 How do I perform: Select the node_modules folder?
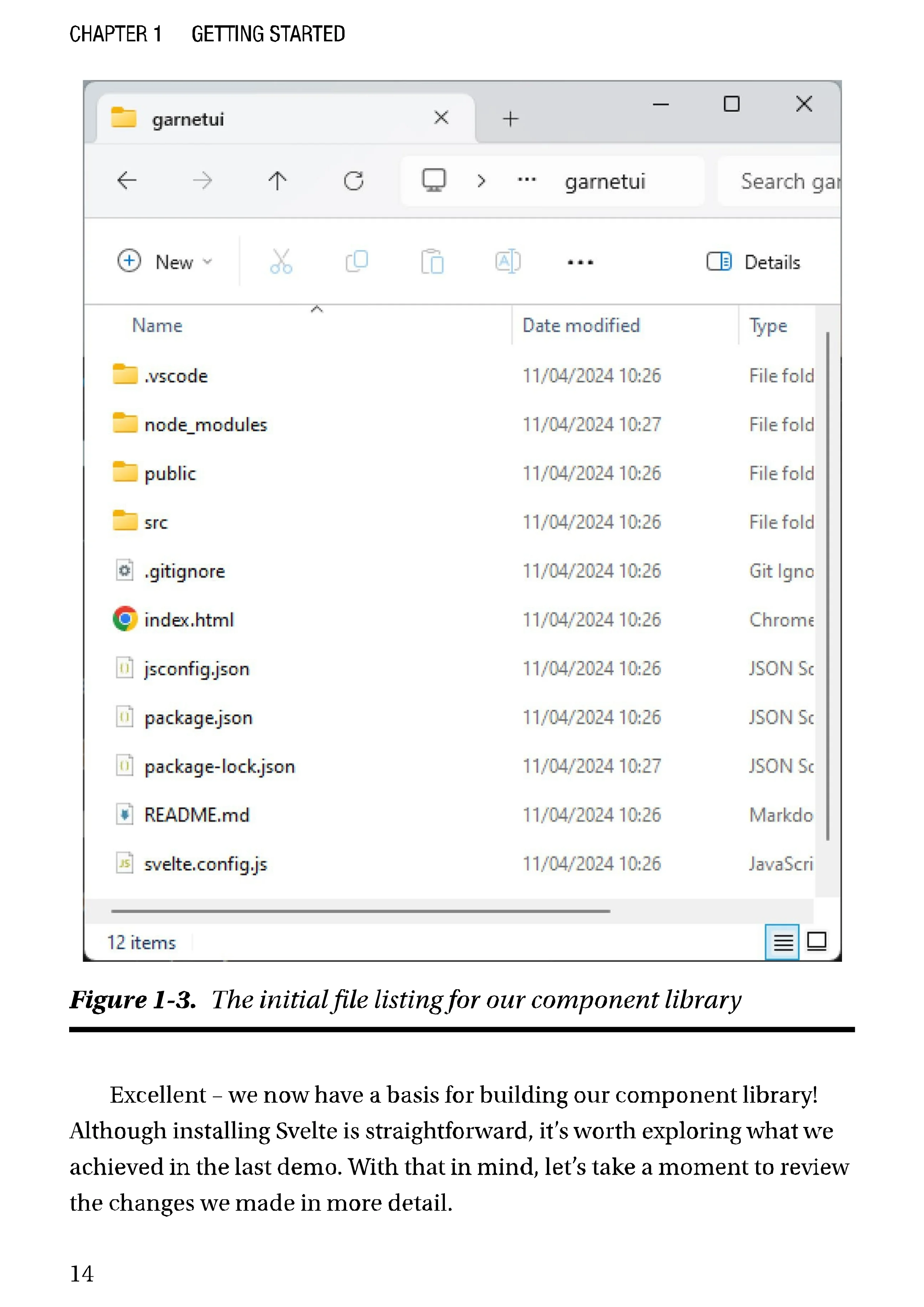(205, 425)
